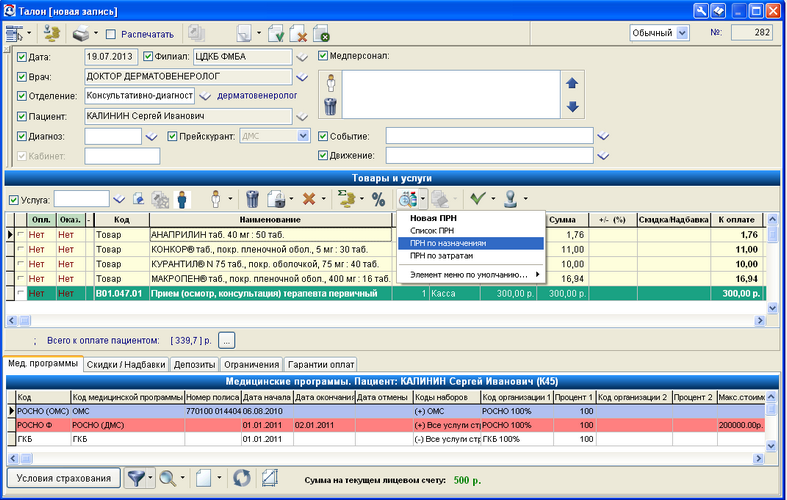The width and height of the screenshot is (787, 500).
Task: Click the percent discount icon
Action: pos(378,200)
